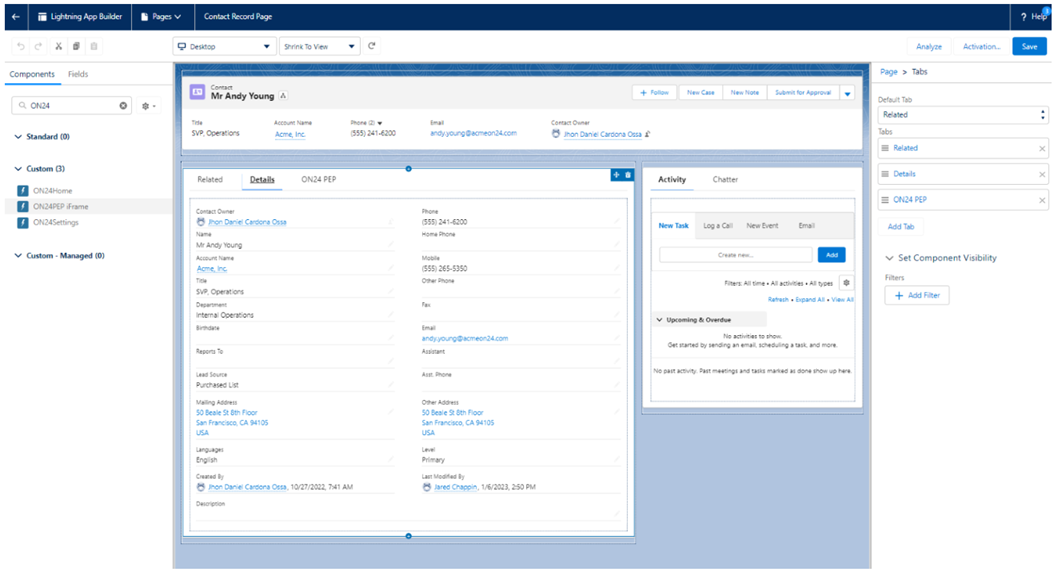This screenshot has height=572, width=1058.
Task: Open more actions dropdown beside Submit for Approval
Action: pos(847,93)
